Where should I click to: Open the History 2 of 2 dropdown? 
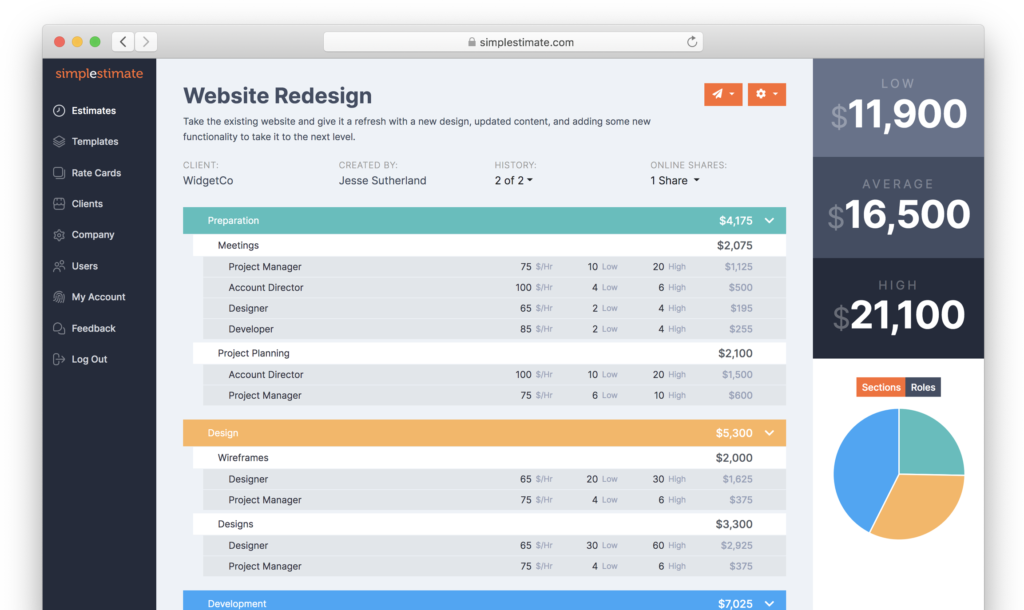(513, 181)
